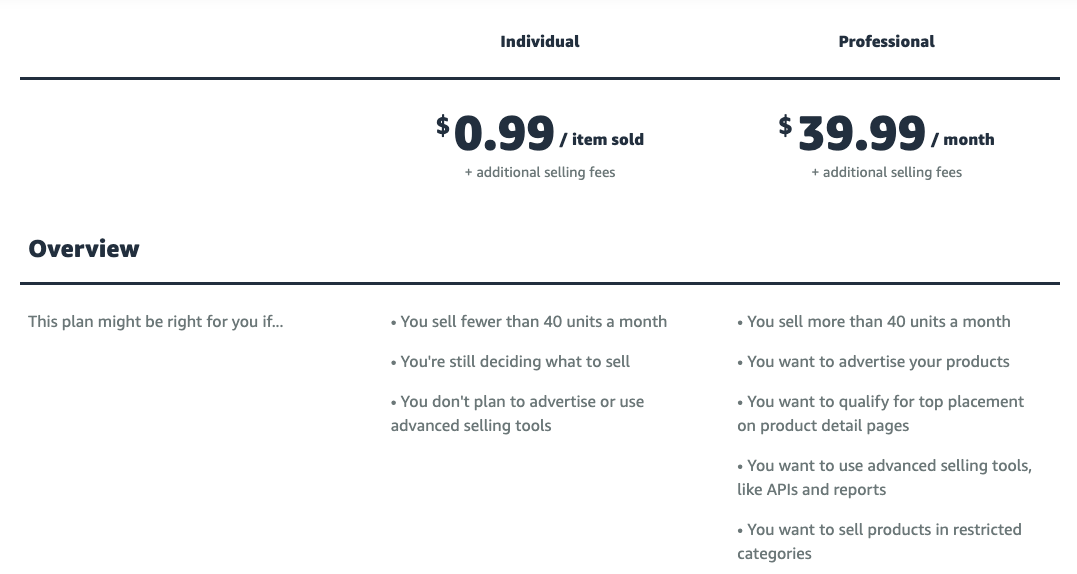Select the Individual plan column header
The height and width of the screenshot is (574, 1077).
pos(539,42)
